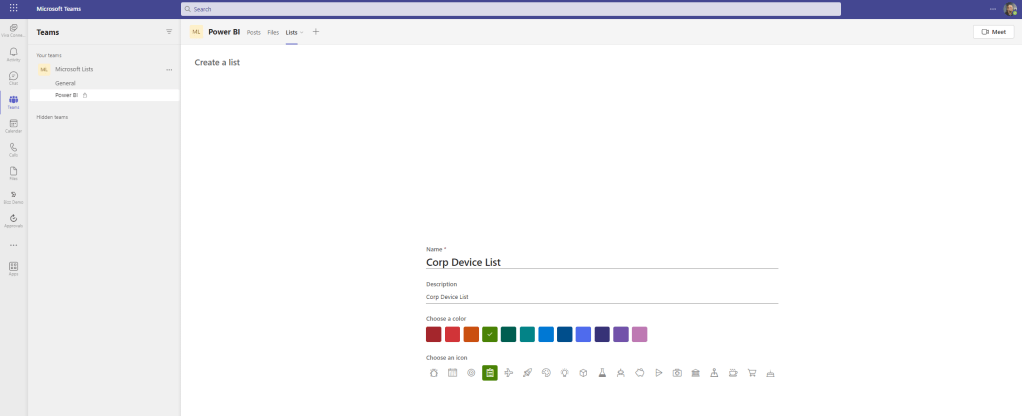The image size is (1022, 416).
Task: Open Microsoft Lists team more options
Action: click(169, 69)
